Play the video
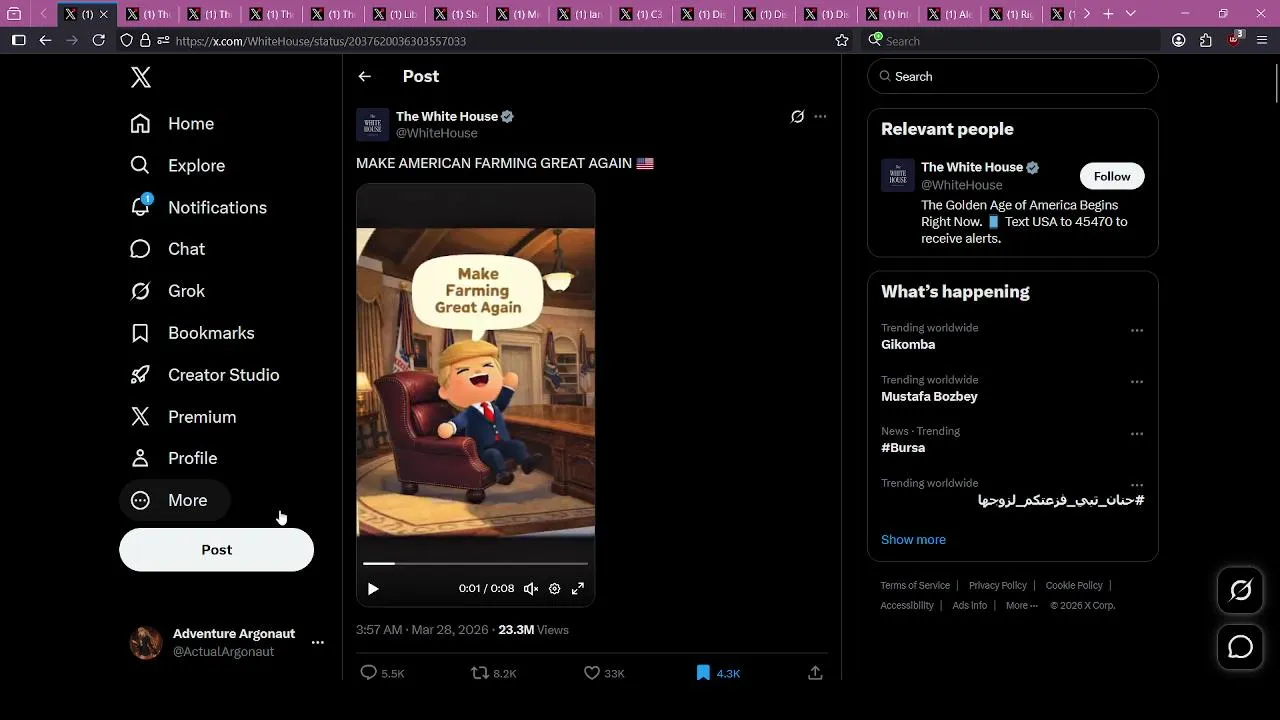Viewport: 1280px width, 720px height. click(x=373, y=589)
